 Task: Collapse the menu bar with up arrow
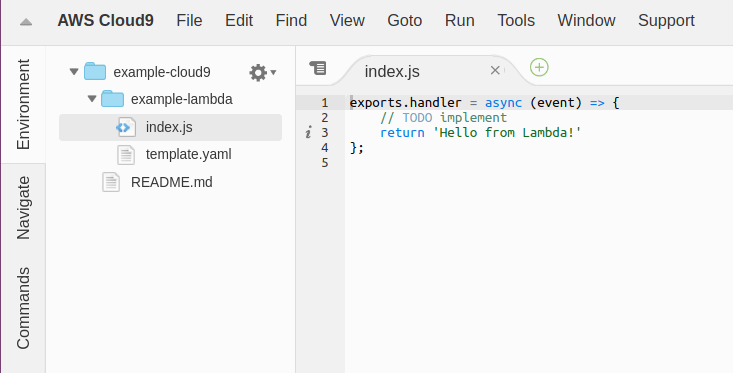pos(26,22)
